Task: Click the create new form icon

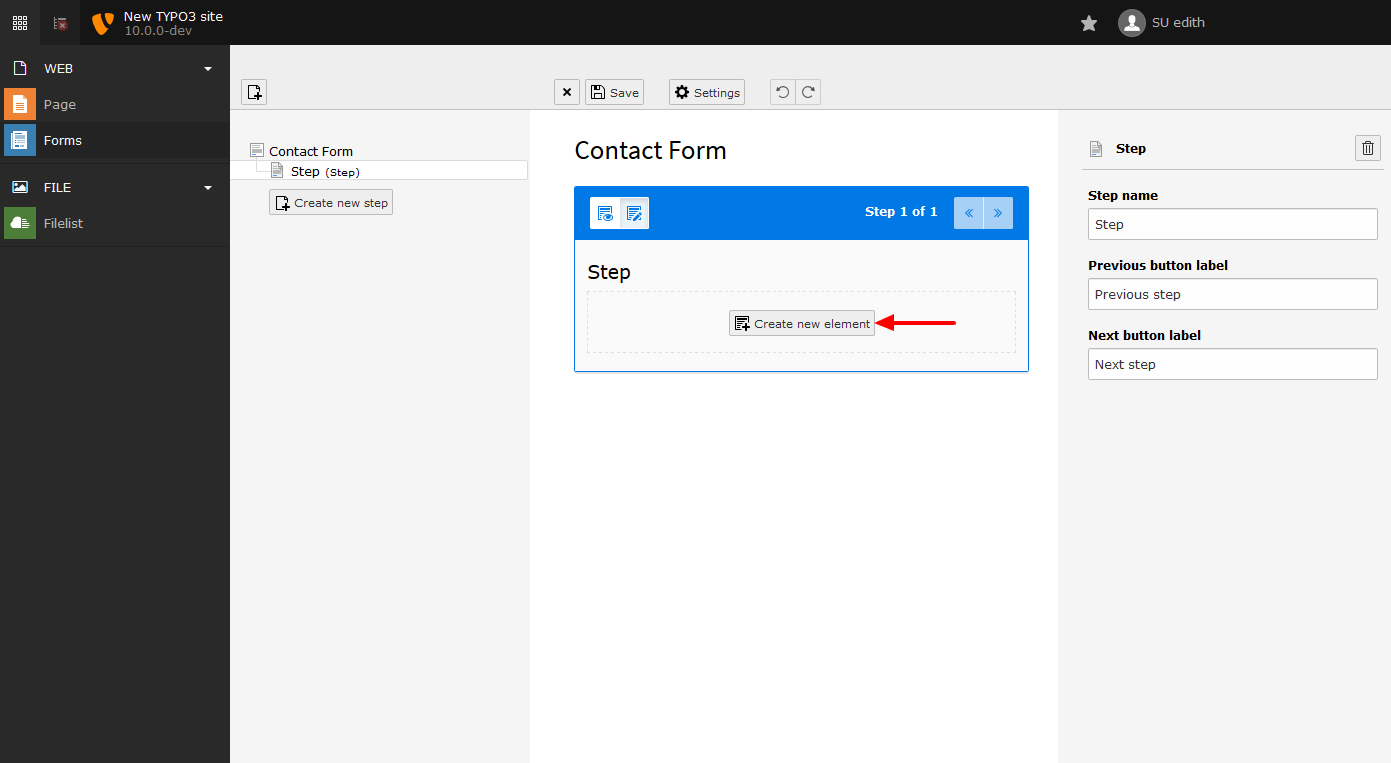Action: point(254,91)
